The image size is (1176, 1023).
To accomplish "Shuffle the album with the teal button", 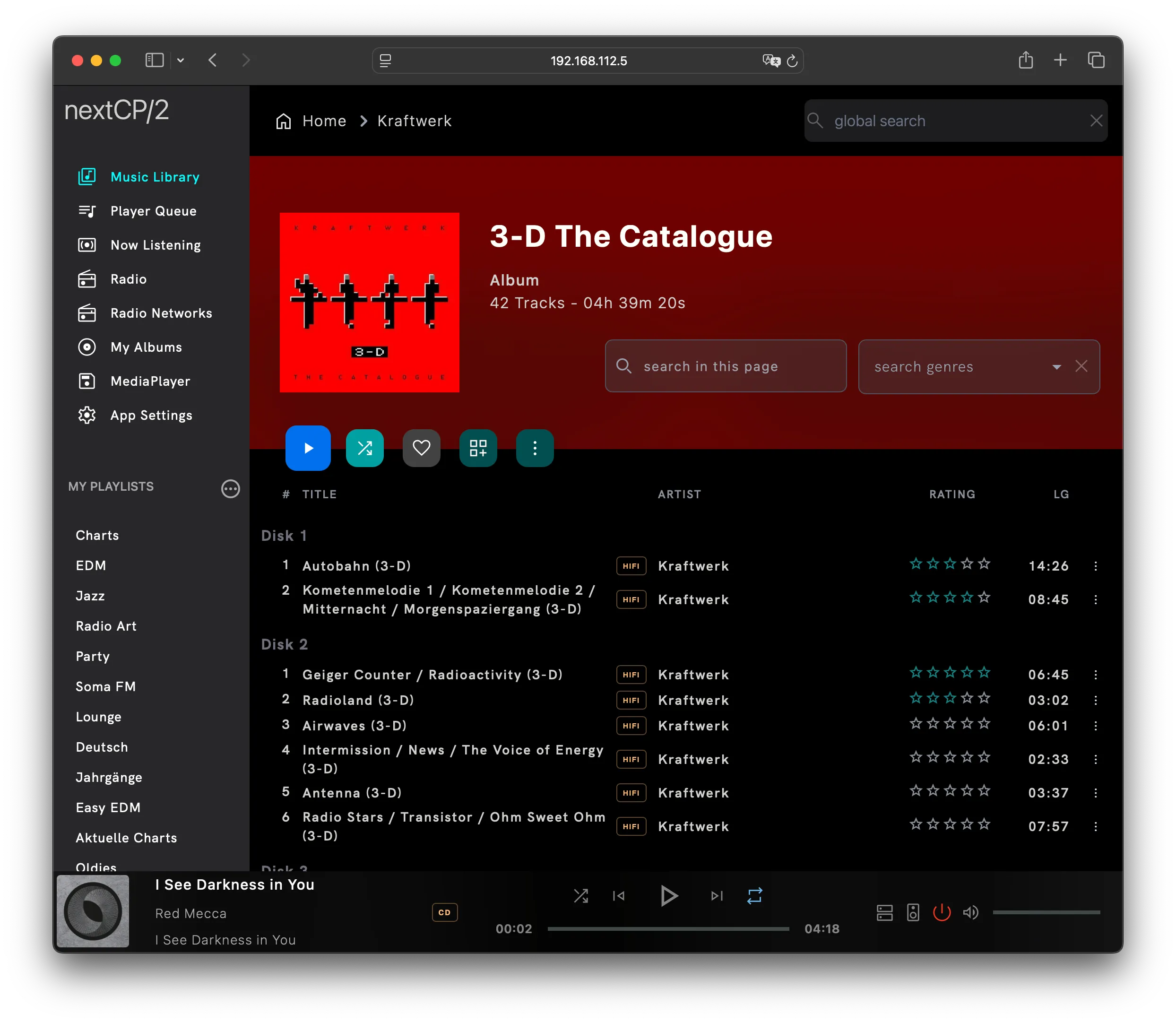I will (365, 448).
